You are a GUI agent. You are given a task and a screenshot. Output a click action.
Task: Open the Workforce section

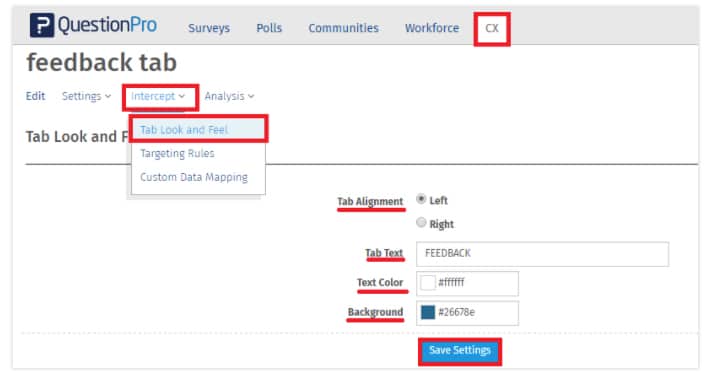point(432,28)
